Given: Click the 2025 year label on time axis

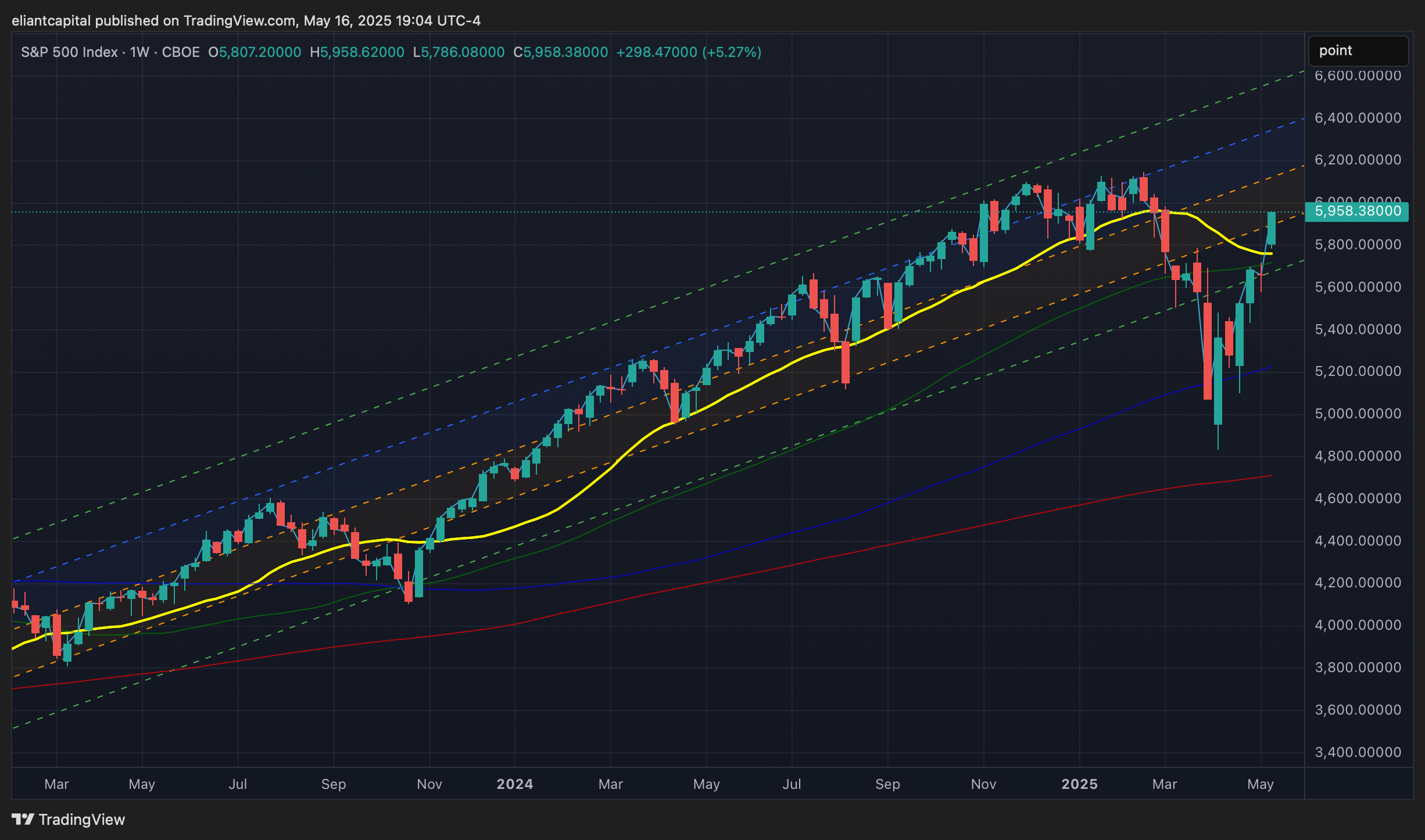Looking at the screenshot, I should 1079,784.
